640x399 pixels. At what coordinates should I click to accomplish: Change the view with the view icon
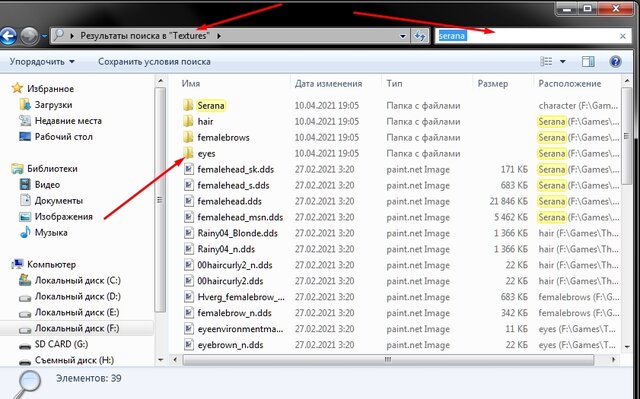[x=546, y=62]
